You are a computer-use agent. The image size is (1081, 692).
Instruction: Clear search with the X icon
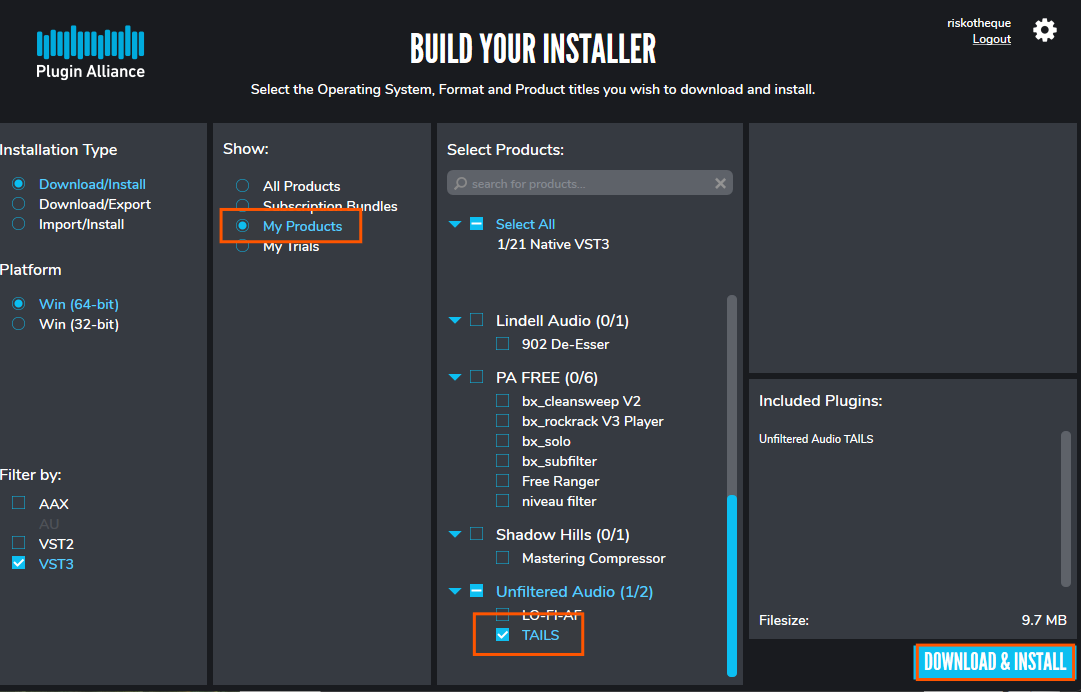click(720, 184)
